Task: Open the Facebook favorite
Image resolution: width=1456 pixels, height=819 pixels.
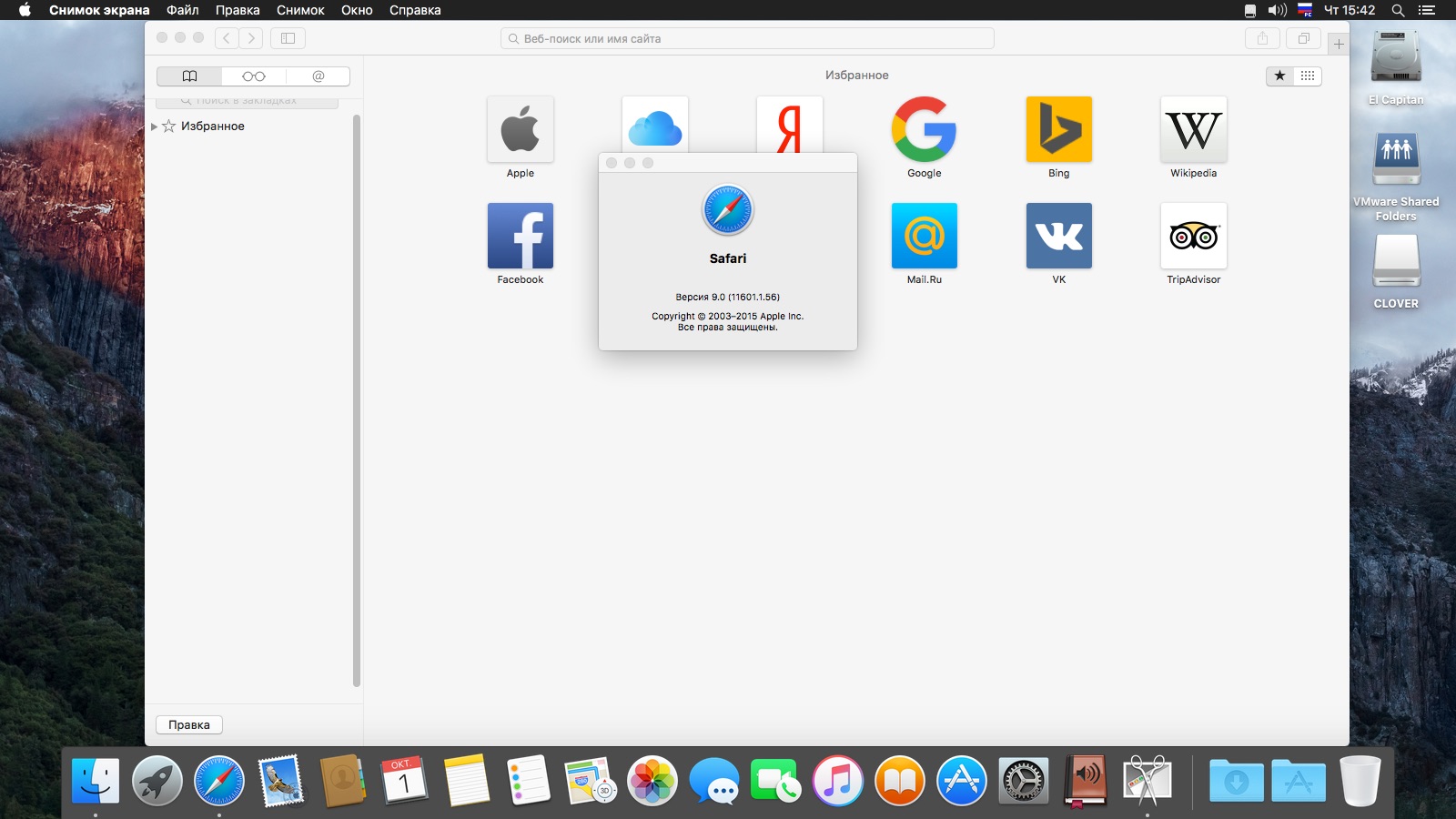Action: [x=521, y=244]
